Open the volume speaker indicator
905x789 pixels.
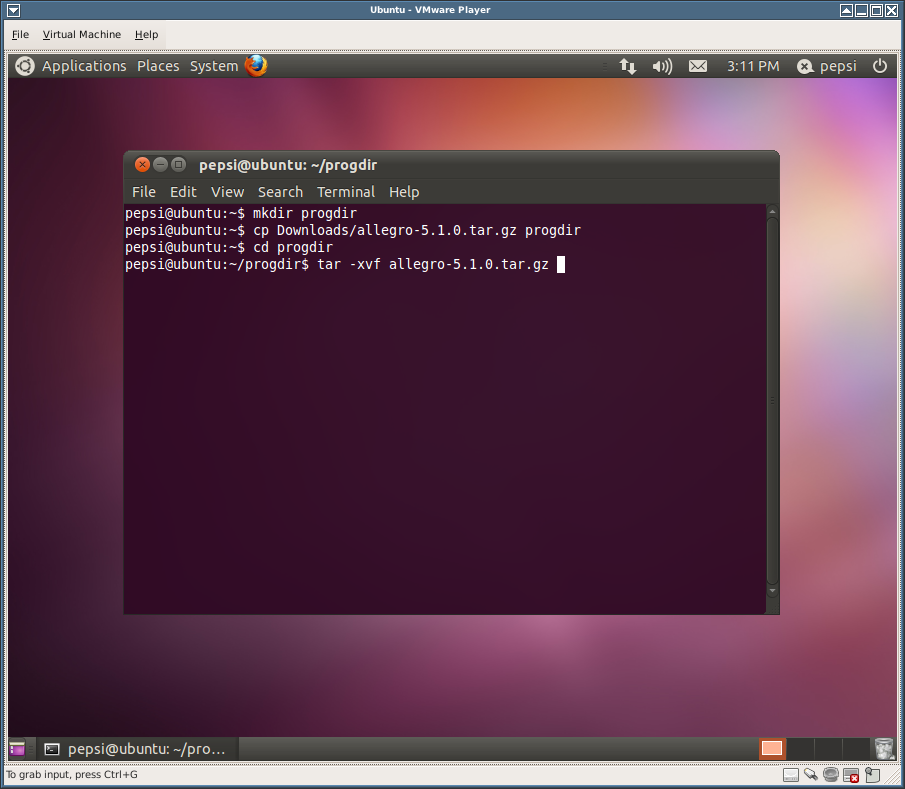(662, 66)
